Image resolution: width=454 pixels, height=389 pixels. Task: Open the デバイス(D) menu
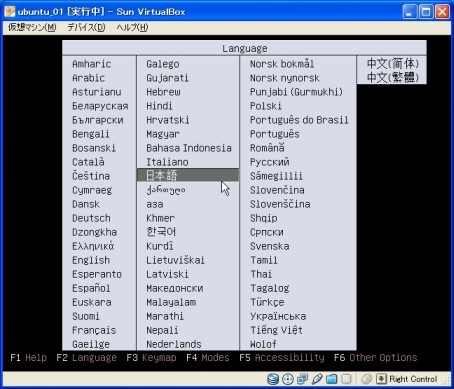[86, 27]
